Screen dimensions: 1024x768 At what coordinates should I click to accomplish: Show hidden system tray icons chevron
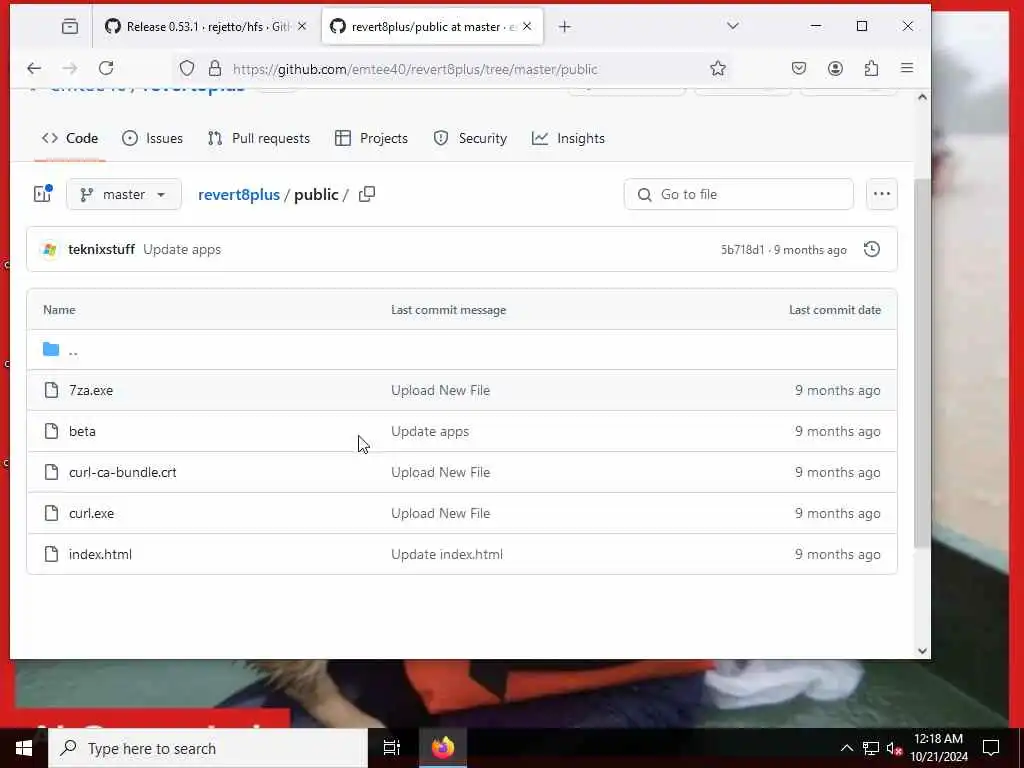pos(846,748)
